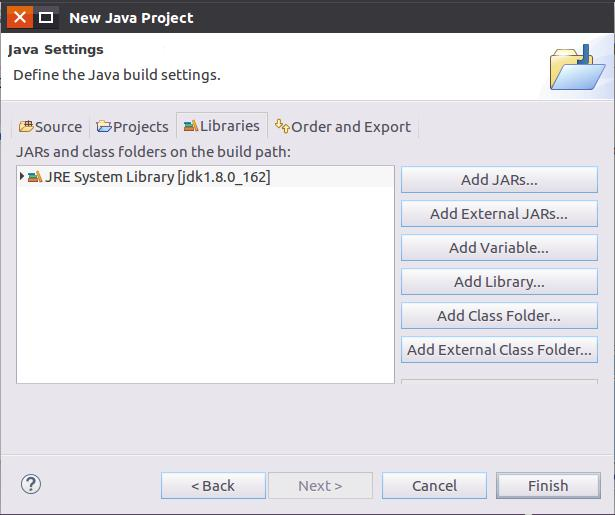Click Add External Class Folder... button
The image size is (615, 515).
(499, 349)
